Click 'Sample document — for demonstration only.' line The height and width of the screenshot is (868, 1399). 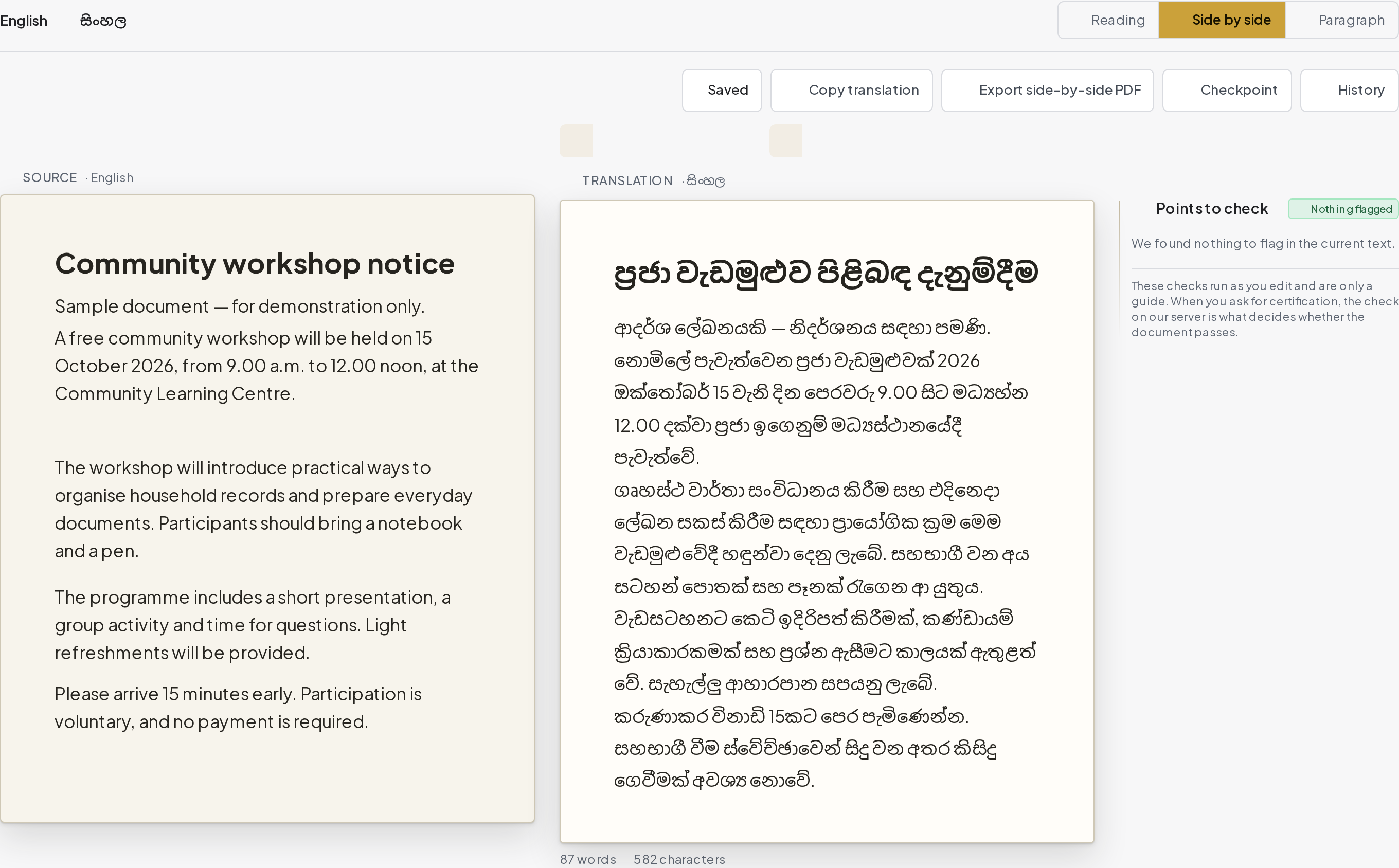pyautogui.click(x=239, y=306)
